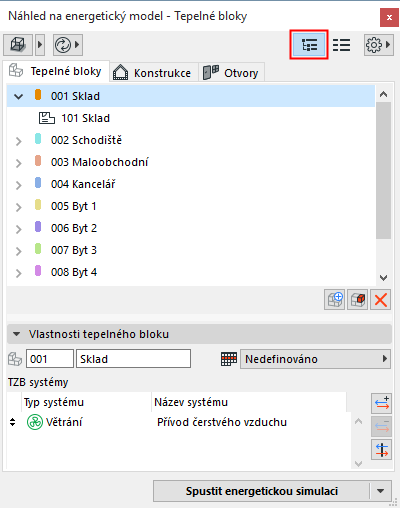Viewport: 400px width, 508px height.
Task: Expand the 004 Kancelář block
Action: tap(19, 185)
